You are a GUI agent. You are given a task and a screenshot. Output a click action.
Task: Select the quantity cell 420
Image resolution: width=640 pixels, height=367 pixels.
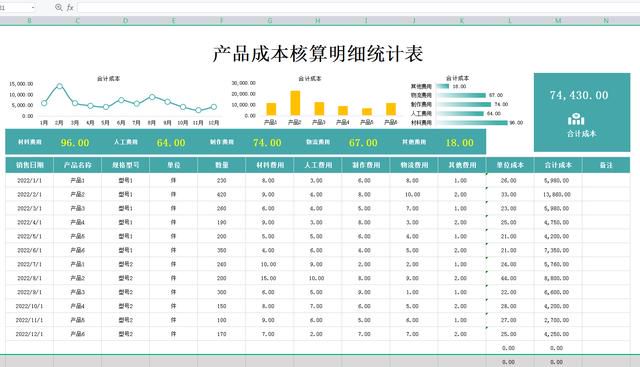(222, 194)
